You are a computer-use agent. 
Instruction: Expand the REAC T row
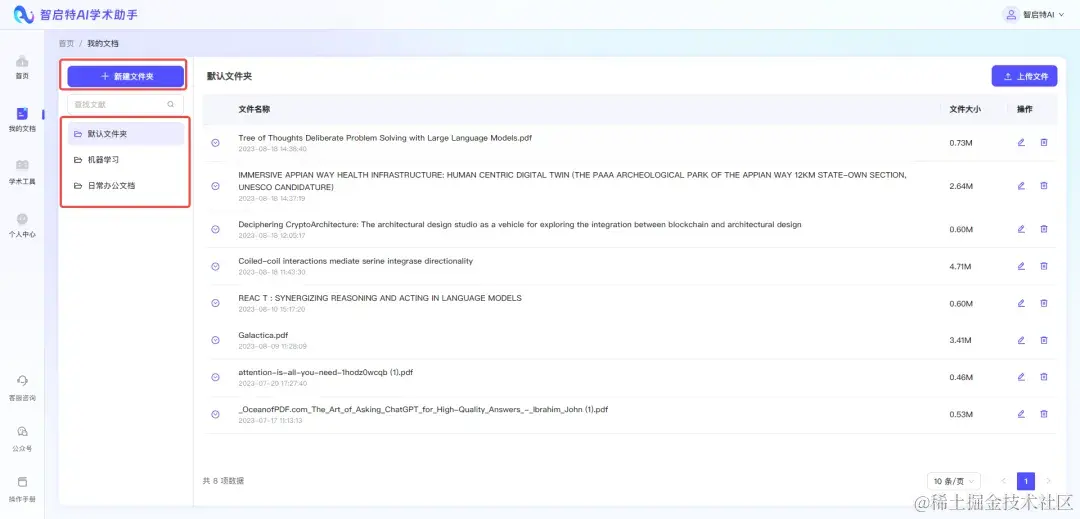pyautogui.click(x=216, y=304)
